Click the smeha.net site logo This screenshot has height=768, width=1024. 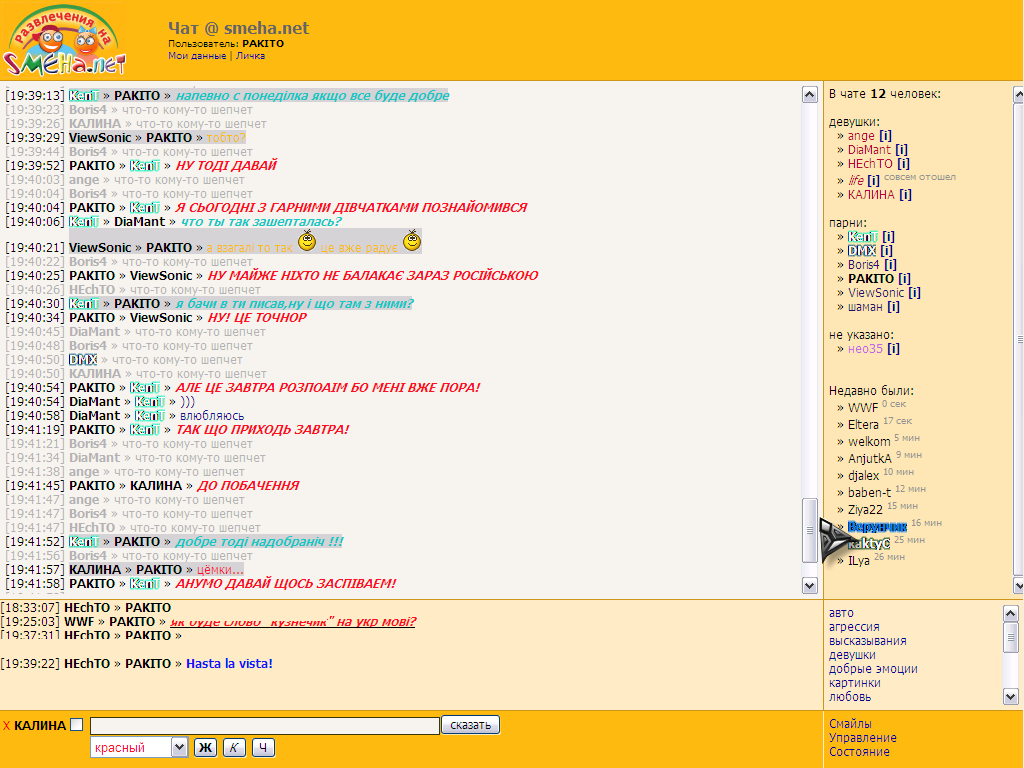pyautogui.click(x=66, y=41)
